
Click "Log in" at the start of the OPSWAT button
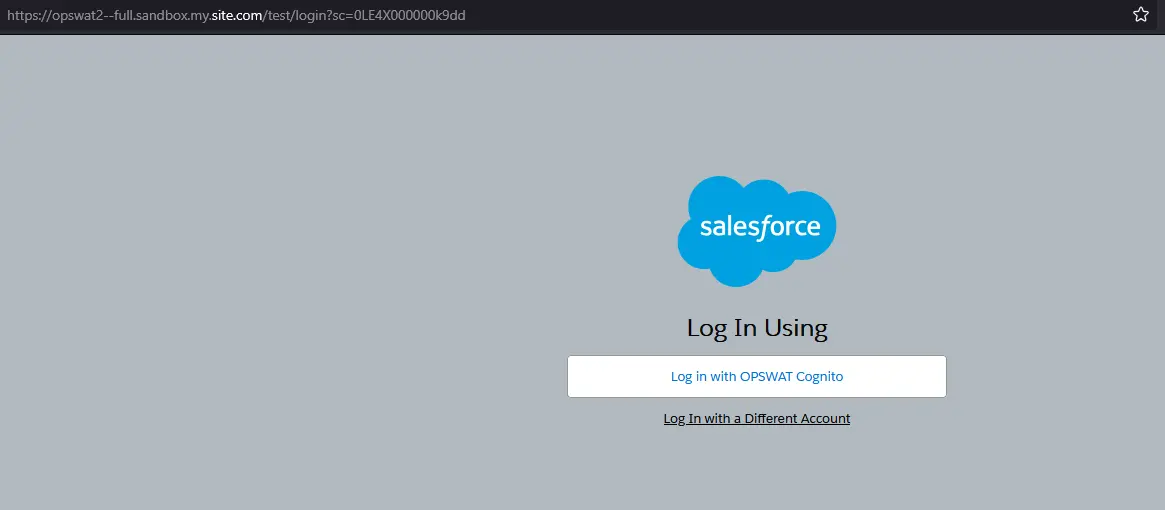coord(689,377)
